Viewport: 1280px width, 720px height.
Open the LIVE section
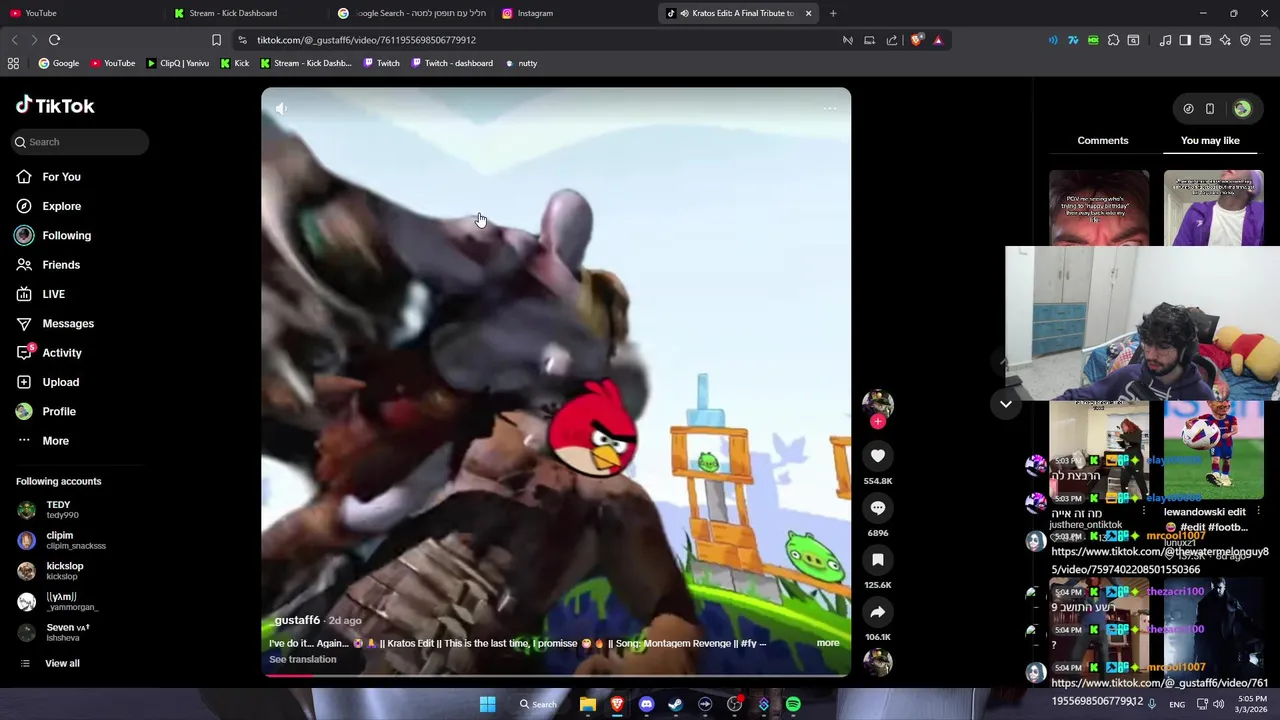[x=53, y=294]
